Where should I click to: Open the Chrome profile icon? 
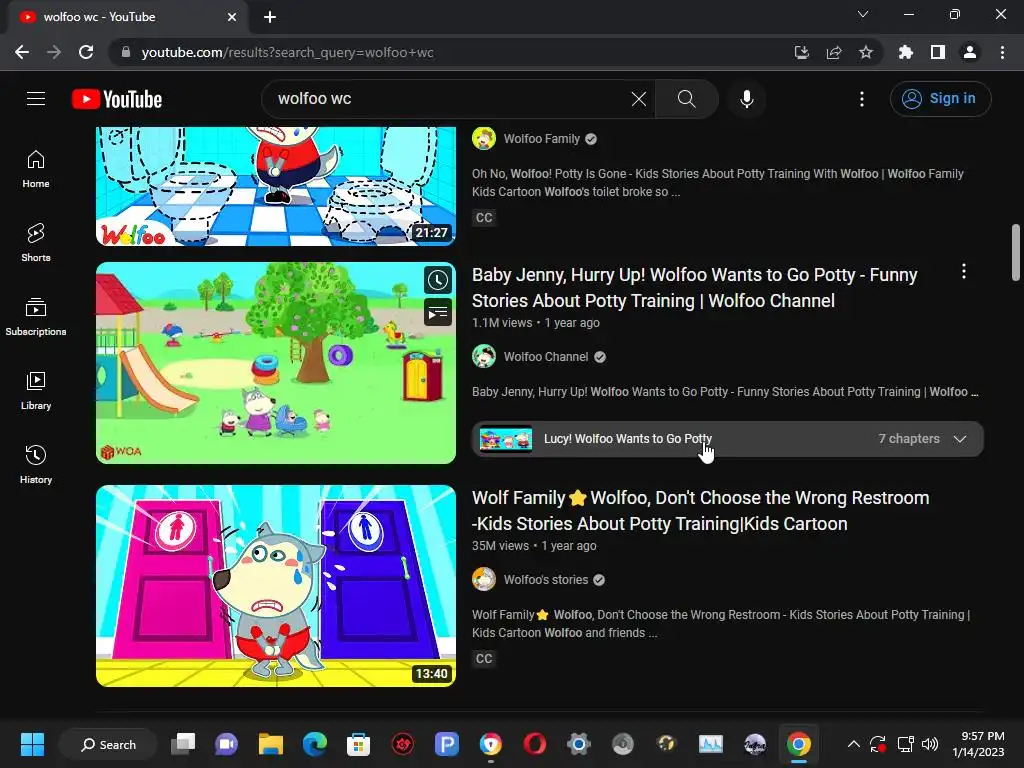[970, 52]
